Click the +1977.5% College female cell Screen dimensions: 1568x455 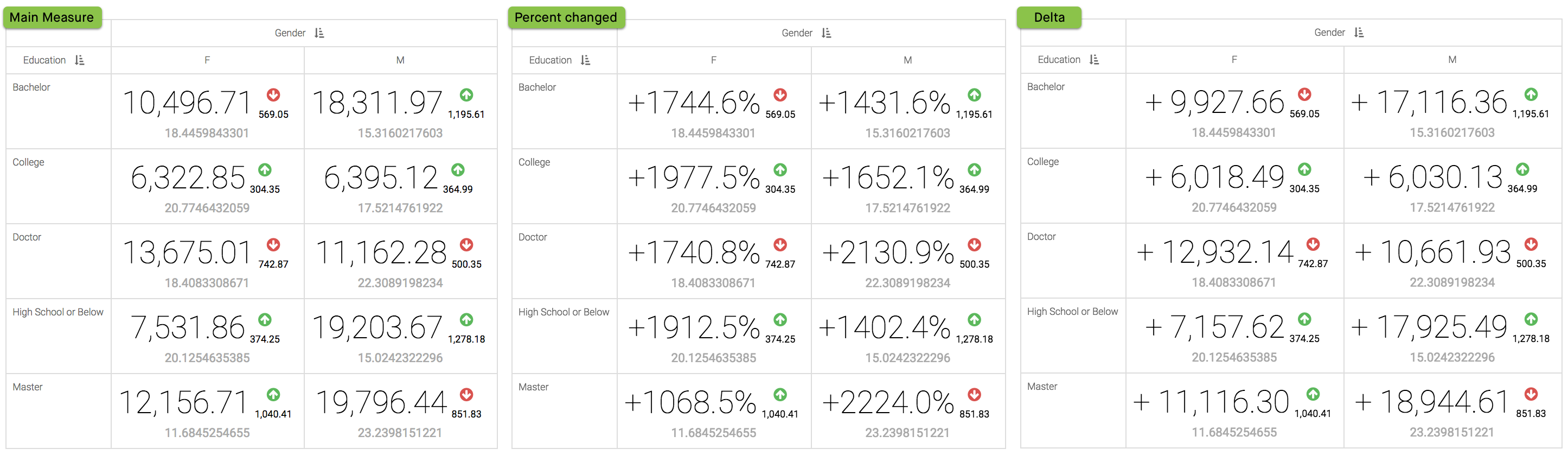(694, 178)
